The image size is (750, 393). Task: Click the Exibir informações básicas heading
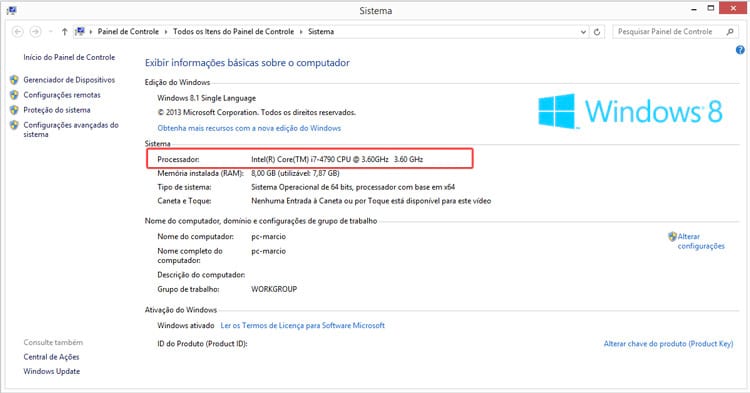247,63
